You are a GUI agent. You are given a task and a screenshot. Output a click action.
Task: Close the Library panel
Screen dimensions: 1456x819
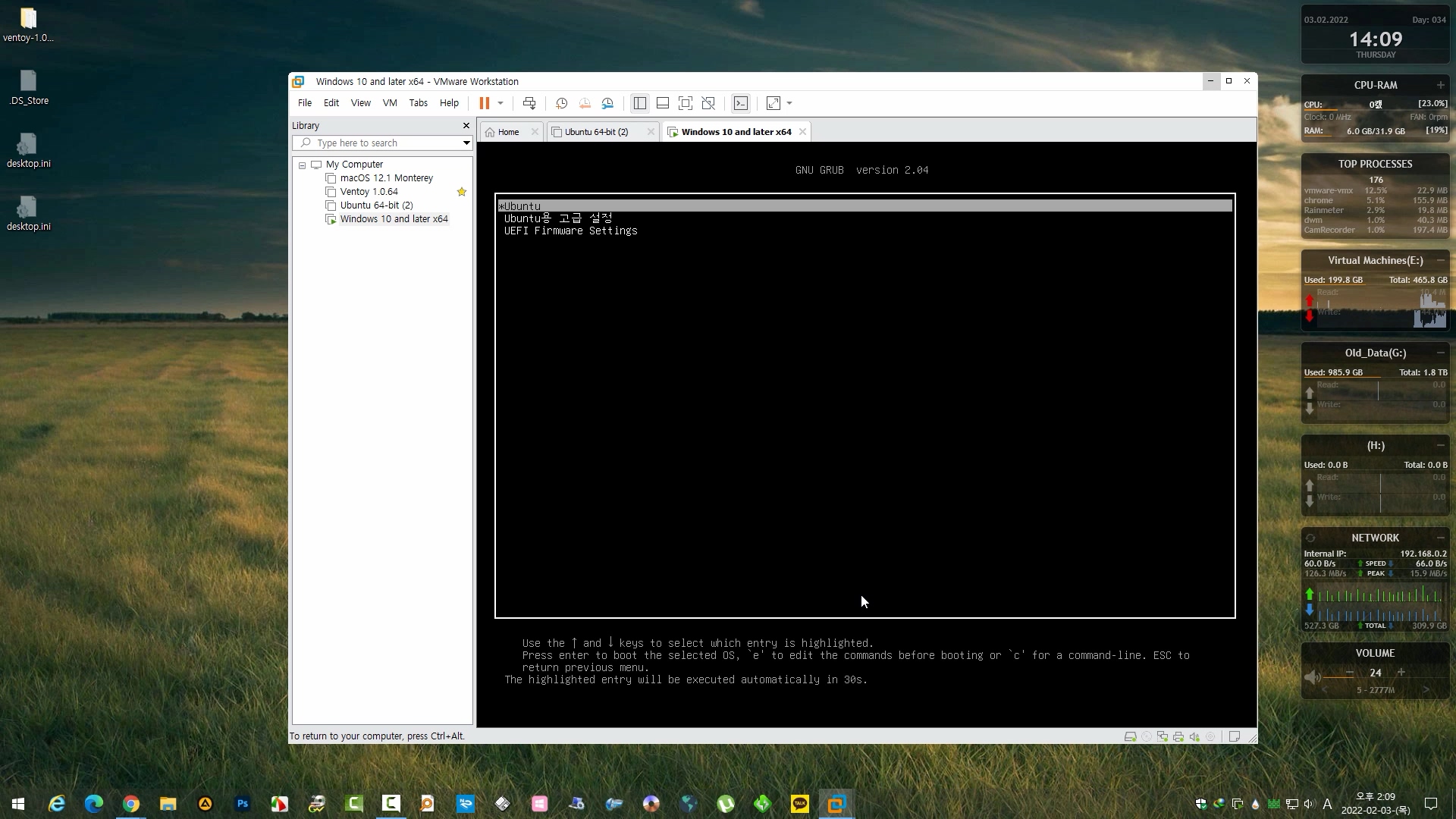pos(466,126)
